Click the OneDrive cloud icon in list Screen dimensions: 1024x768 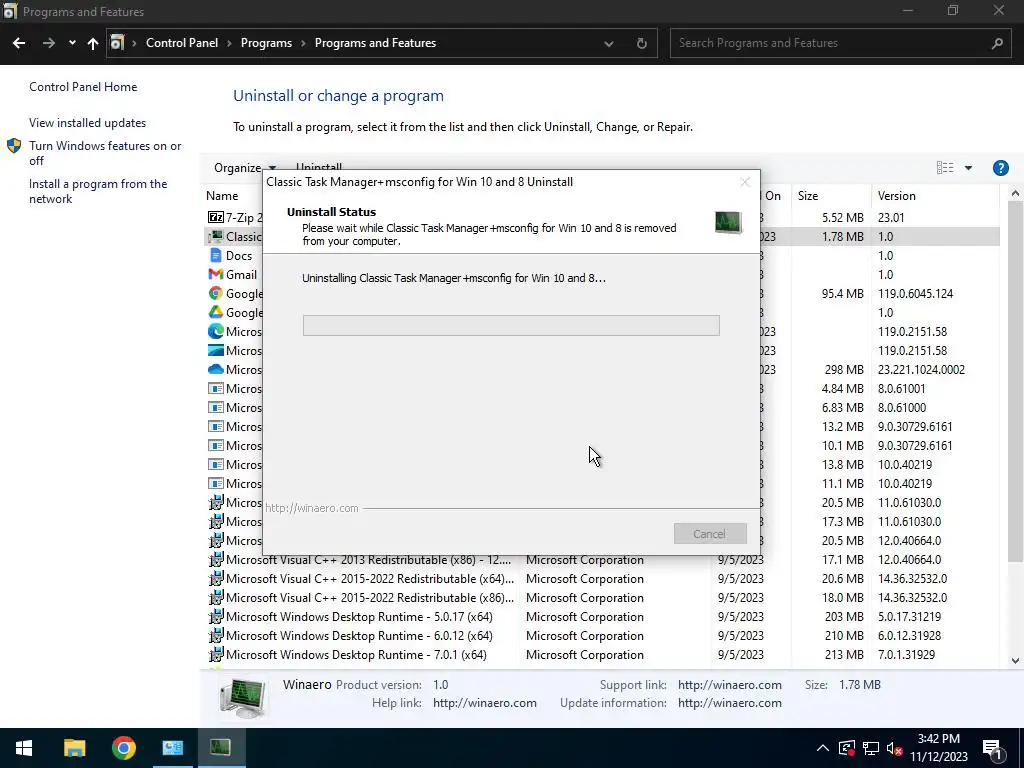(216, 369)
